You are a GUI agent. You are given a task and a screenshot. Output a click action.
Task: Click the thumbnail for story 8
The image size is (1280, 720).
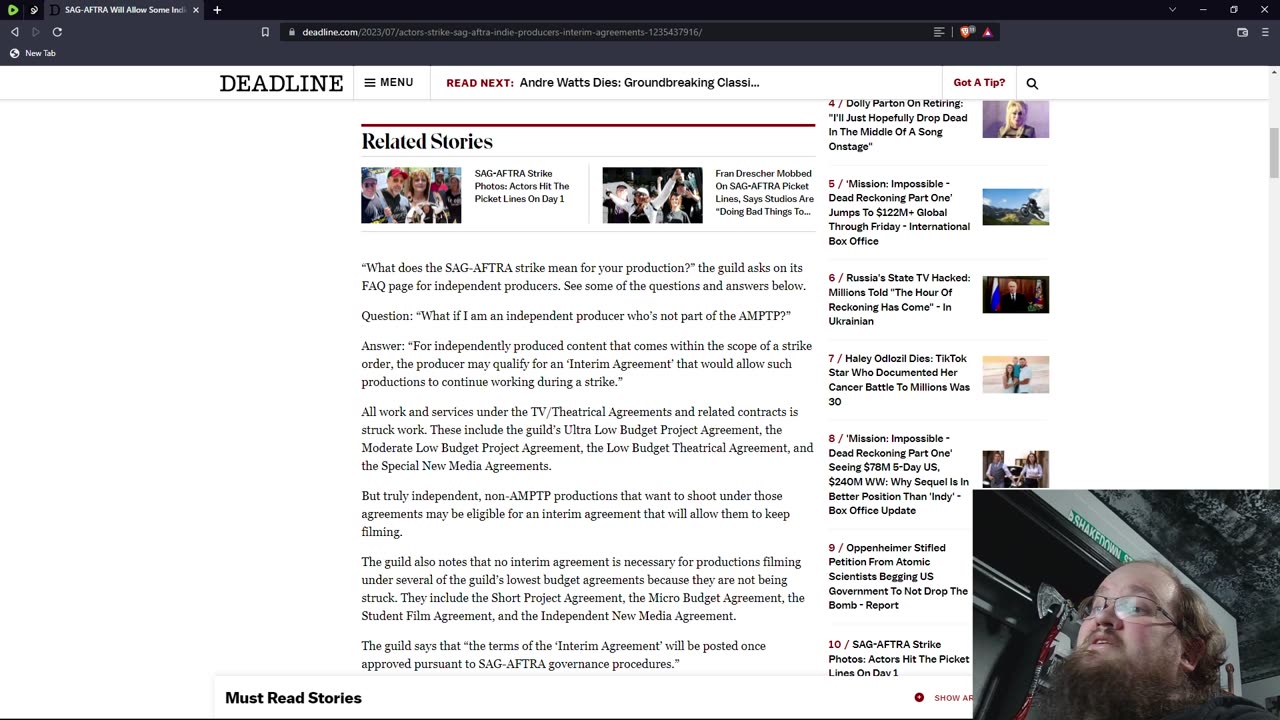(1015, 469)
